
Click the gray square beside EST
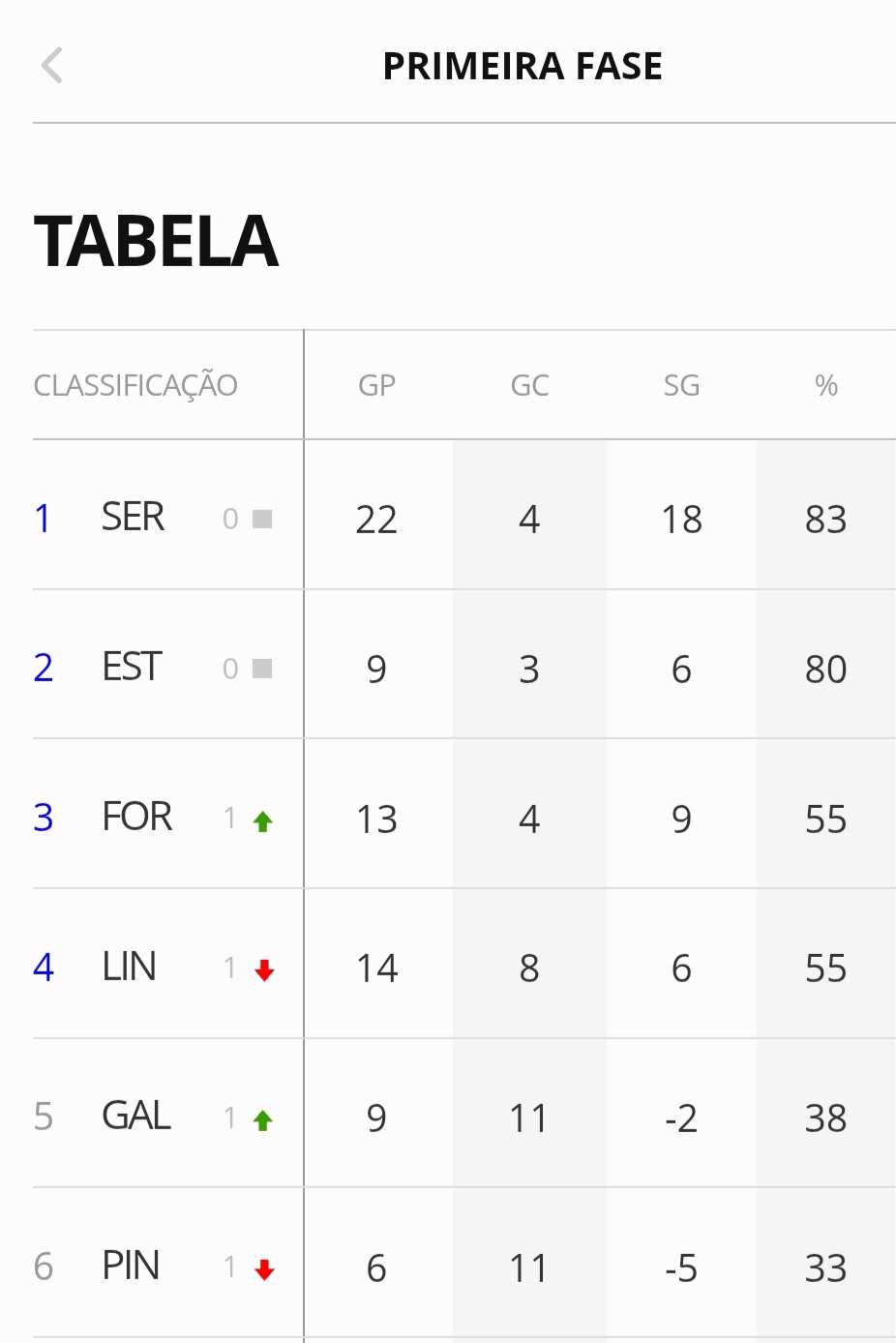pos(262,669)
